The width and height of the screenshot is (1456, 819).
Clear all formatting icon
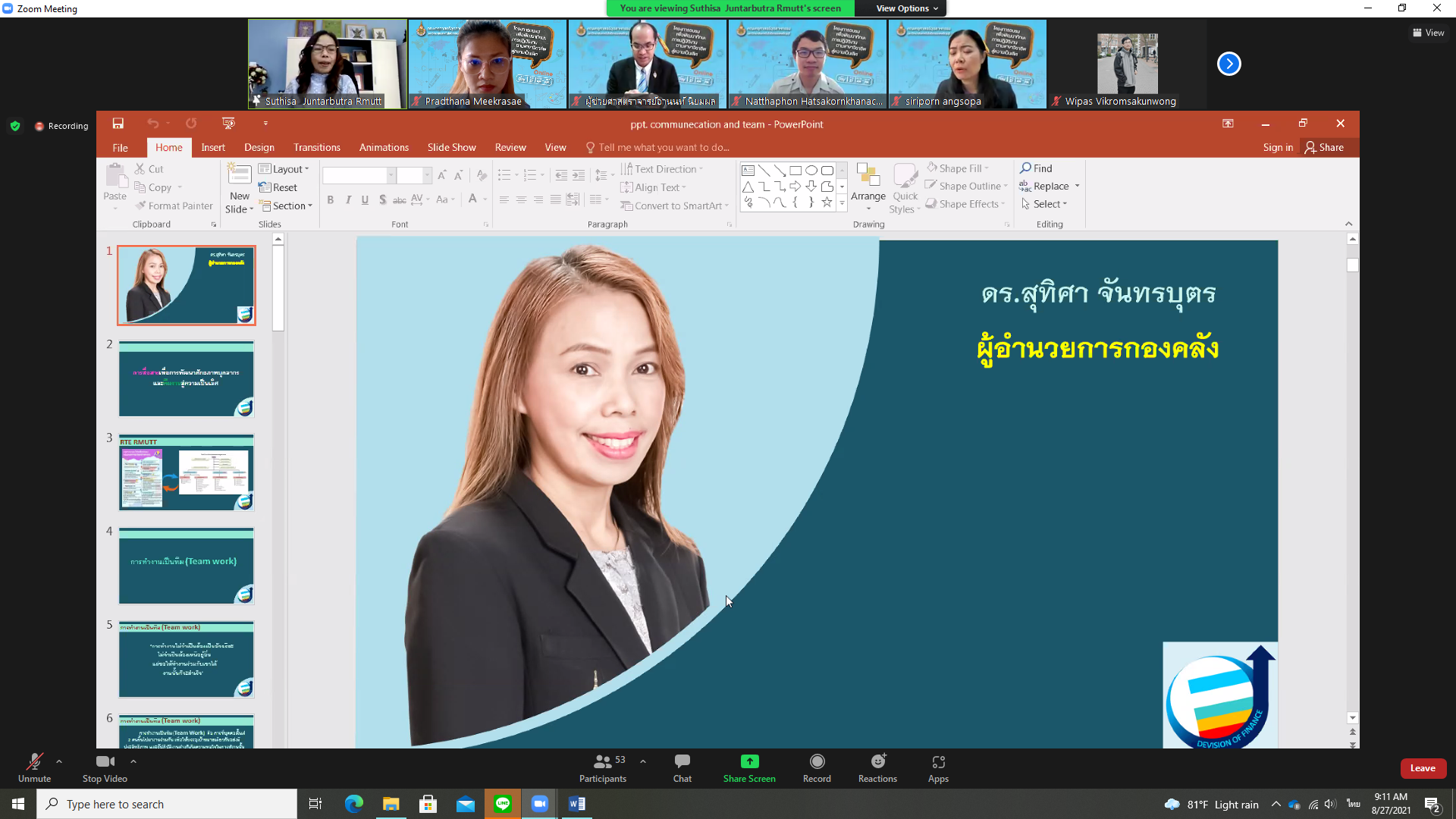tap(481, 175)
